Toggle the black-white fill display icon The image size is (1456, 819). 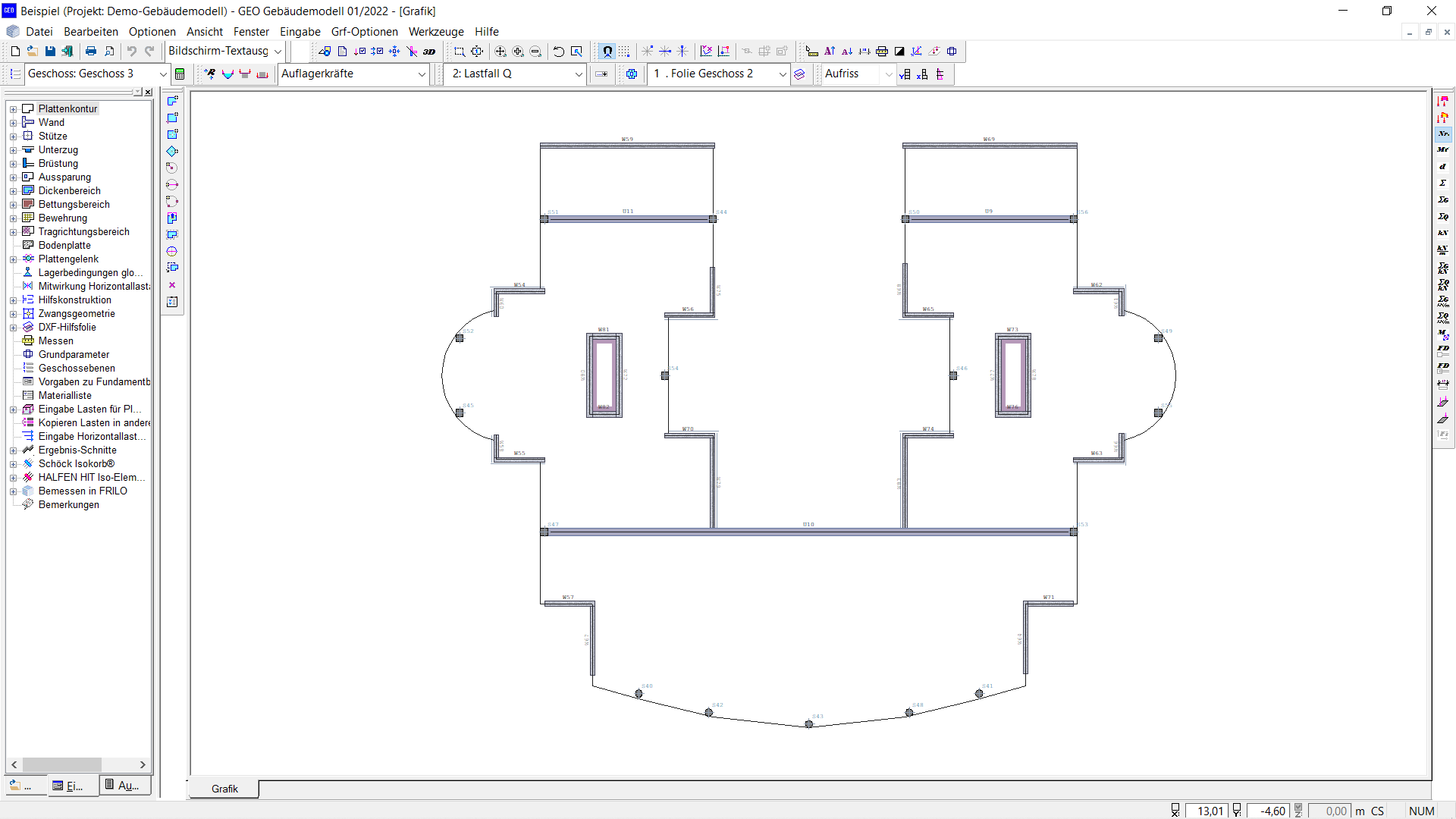tap(899, 51)
